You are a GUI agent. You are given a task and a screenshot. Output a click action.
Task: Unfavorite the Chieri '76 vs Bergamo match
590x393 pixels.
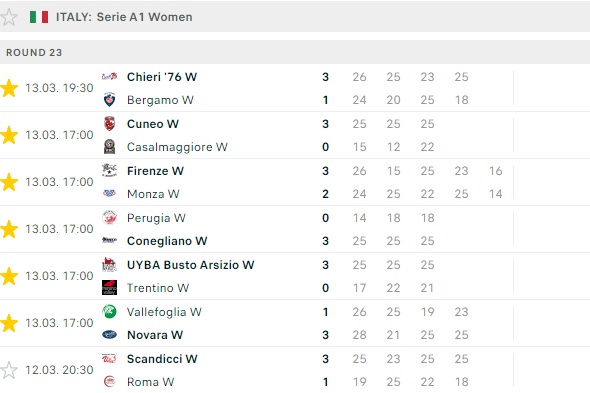point(9,88)
